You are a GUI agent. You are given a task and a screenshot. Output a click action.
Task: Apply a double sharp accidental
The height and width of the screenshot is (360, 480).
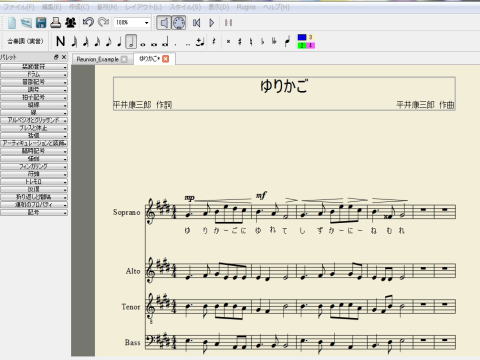[228, 42]
